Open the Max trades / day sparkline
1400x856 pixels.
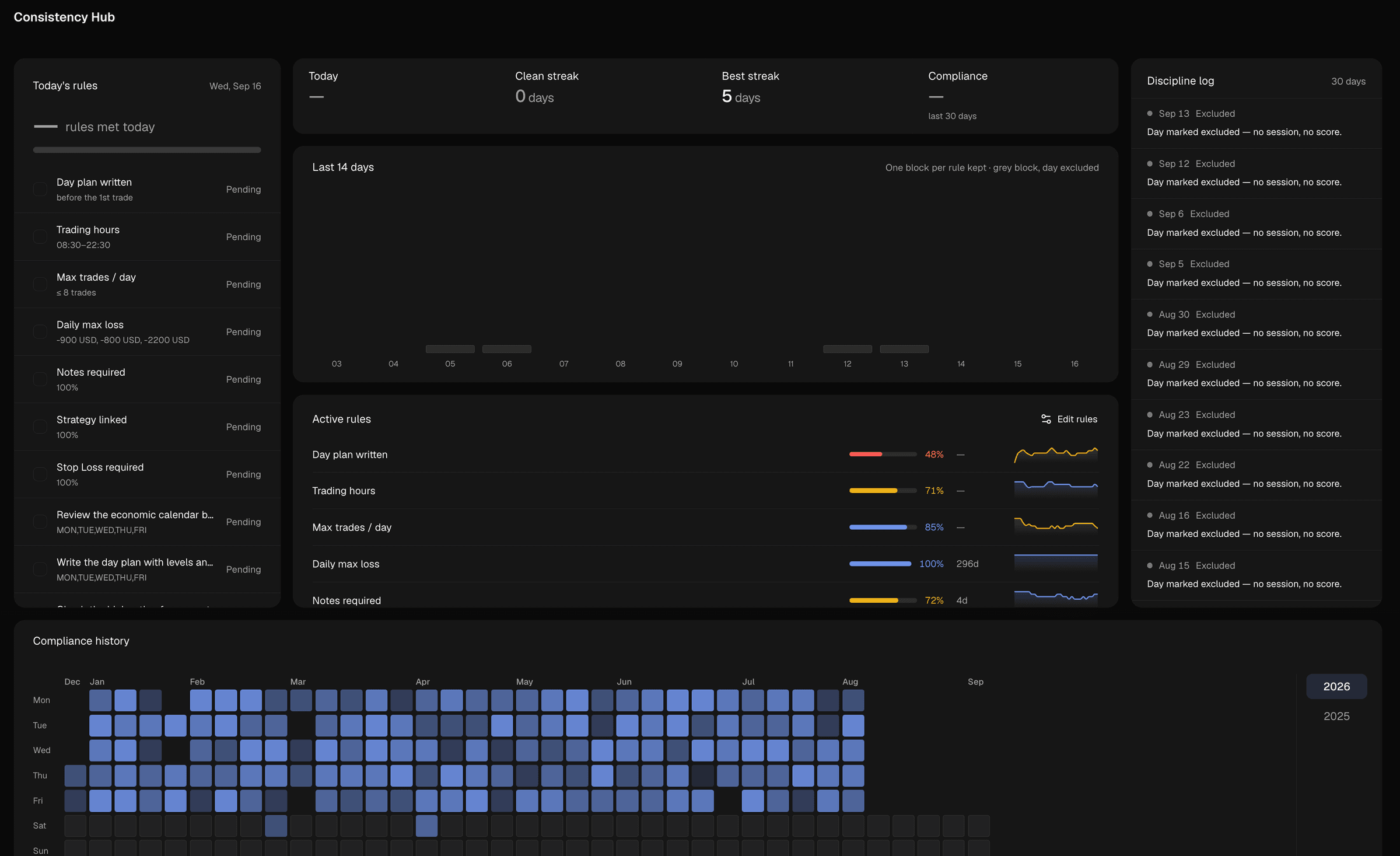[x=1056, y=526]
